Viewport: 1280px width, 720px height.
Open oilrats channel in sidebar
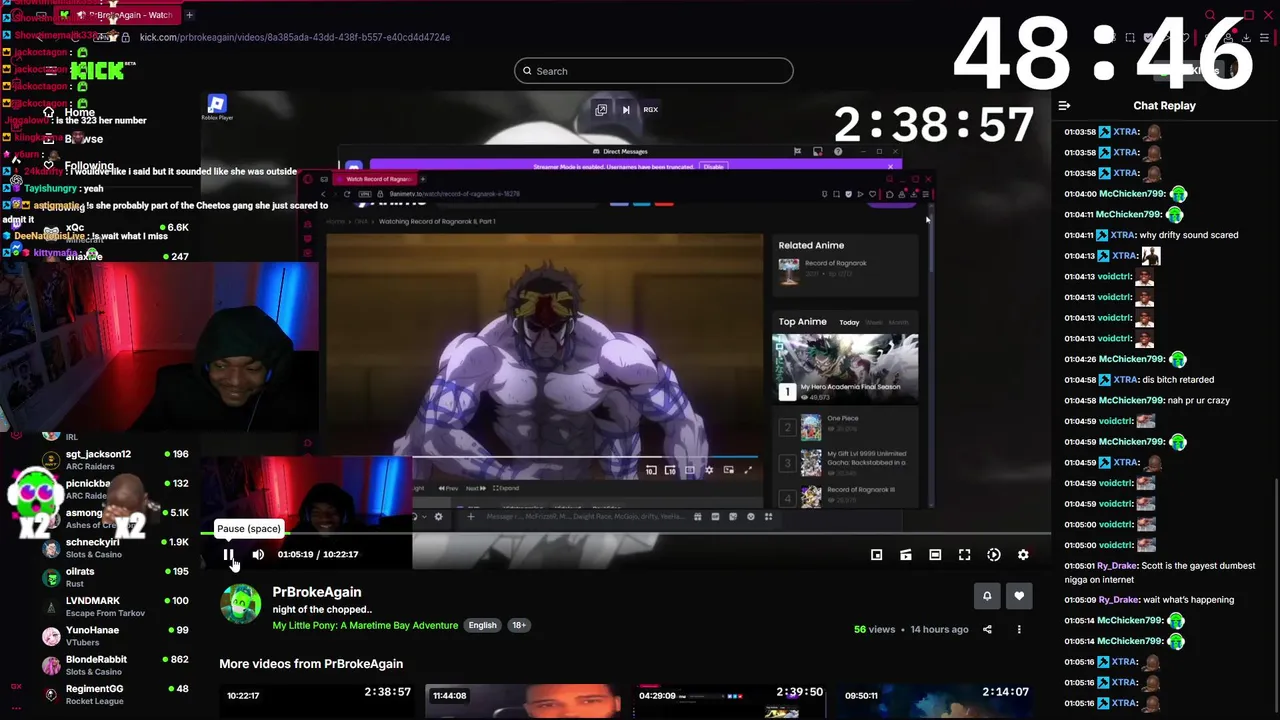pyautogui.click(x=115, y=577)
